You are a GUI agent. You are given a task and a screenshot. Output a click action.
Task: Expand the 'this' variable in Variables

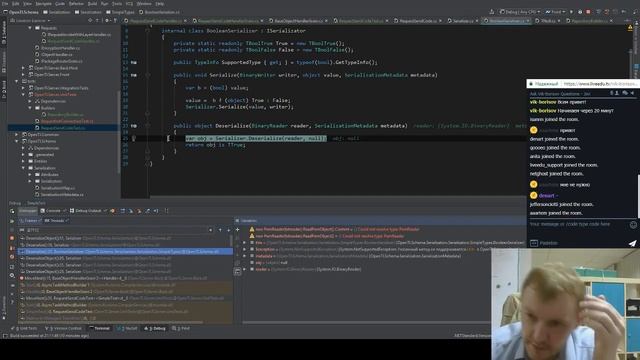pyautogui.click(x=245, y=243)
